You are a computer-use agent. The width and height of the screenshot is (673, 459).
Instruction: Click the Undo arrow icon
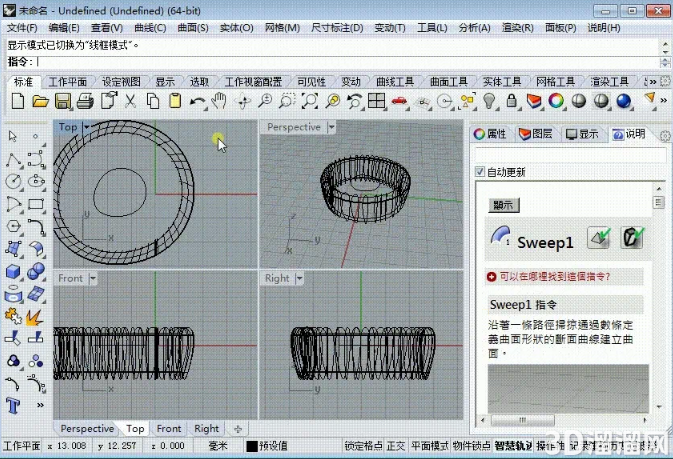pyautogui.click(x=197, y=102)
